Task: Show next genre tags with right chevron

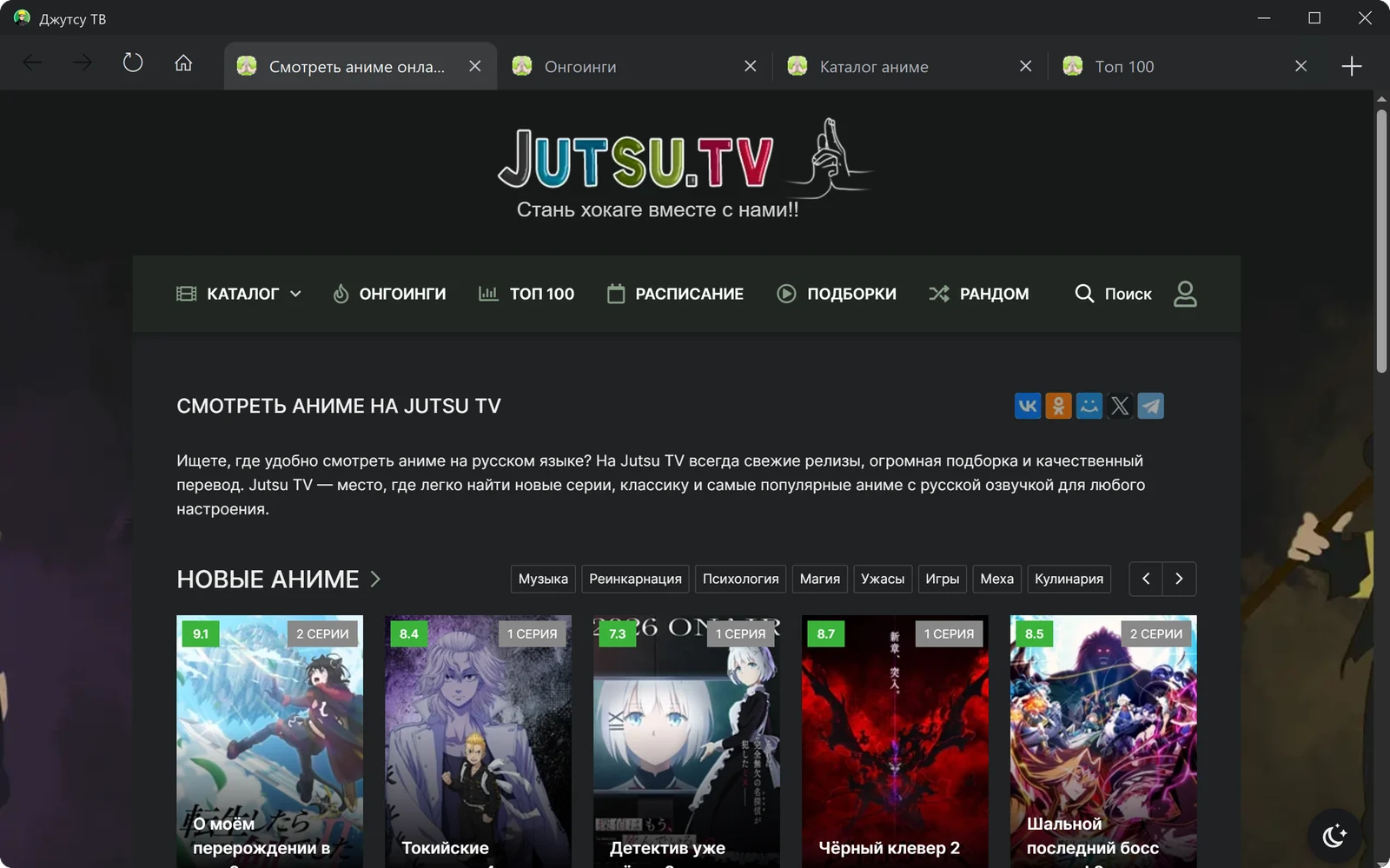Action: pos(1179,579)
